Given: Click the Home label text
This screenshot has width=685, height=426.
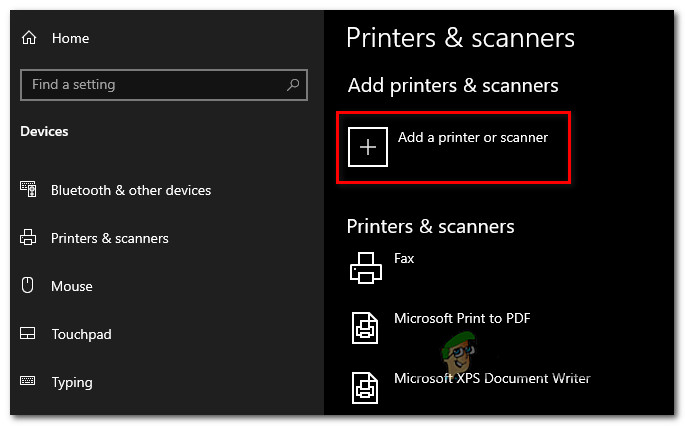Looking at the screenshot, I should pos(70,38).
